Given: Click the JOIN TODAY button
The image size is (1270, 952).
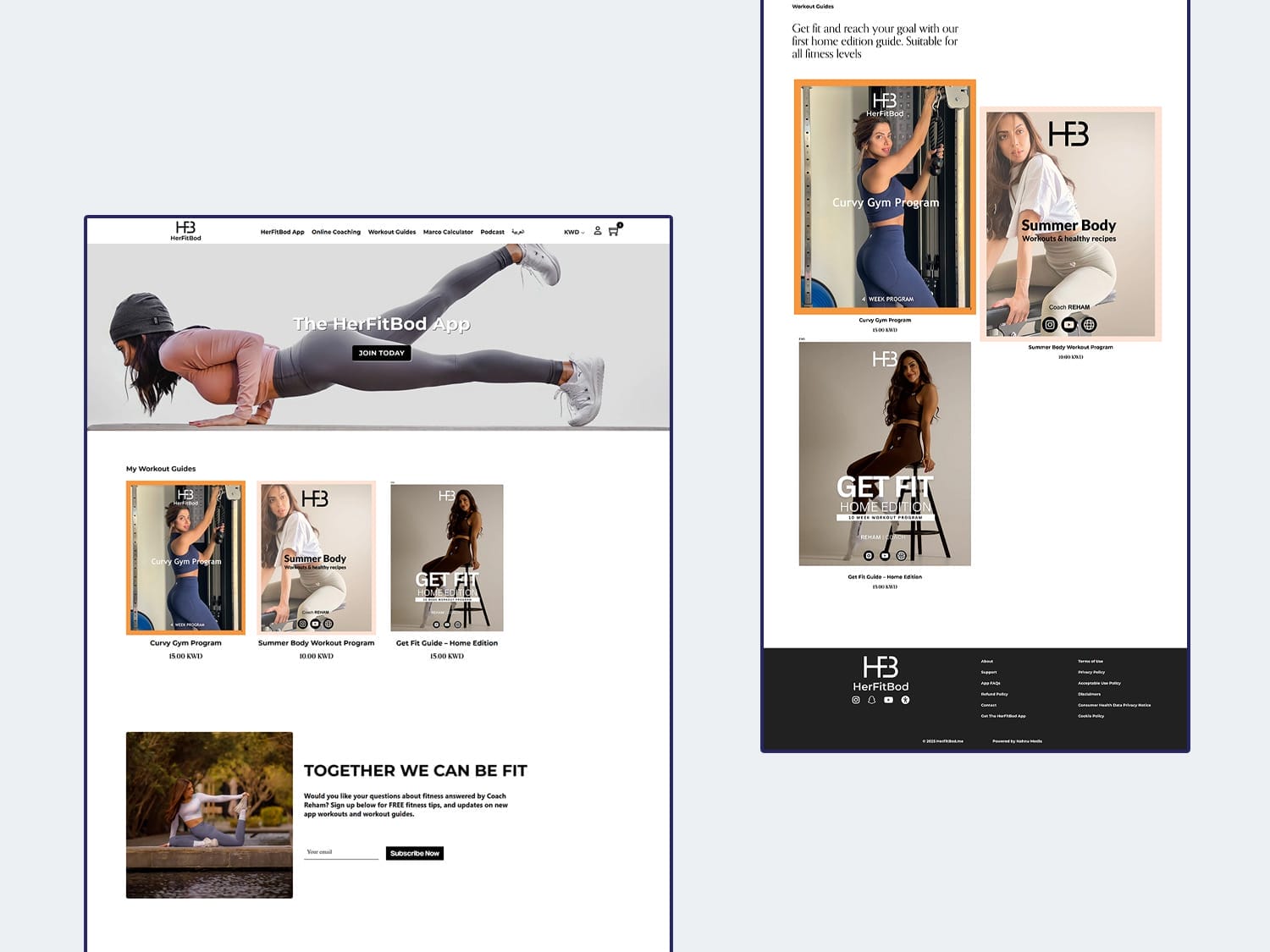Looking at the screenshot, I should pos(380,353).
